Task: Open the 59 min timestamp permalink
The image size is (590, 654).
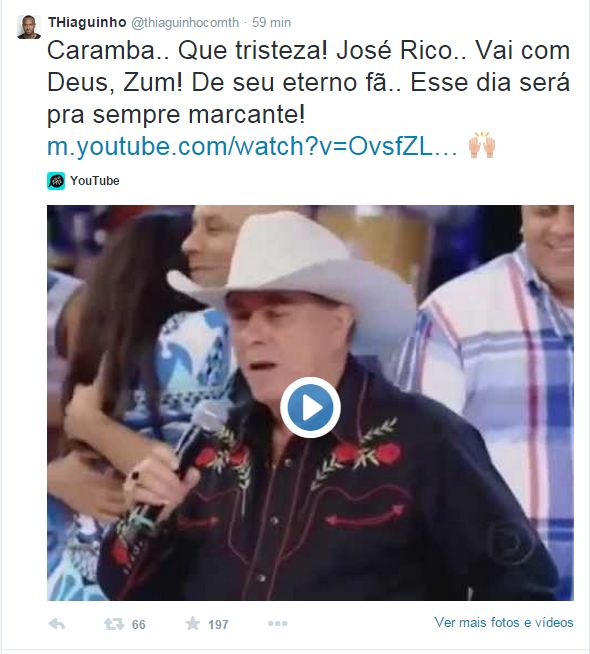Action: tap(271, 23)
